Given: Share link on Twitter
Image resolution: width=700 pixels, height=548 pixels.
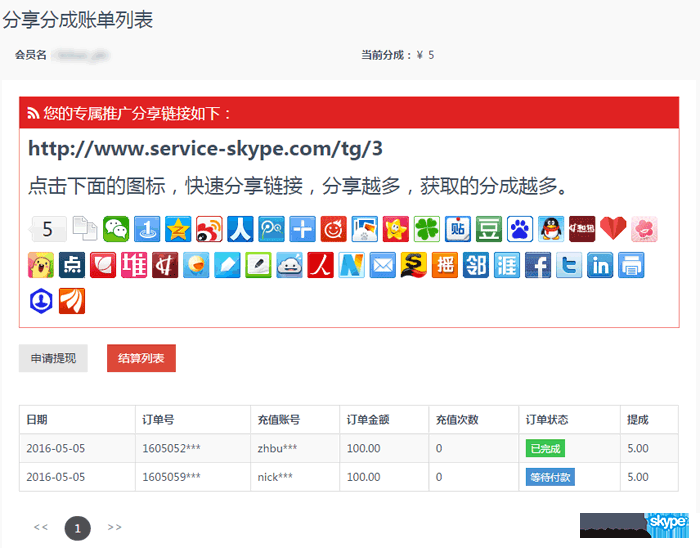Looking at the screenshot, I should pos(569,265).
